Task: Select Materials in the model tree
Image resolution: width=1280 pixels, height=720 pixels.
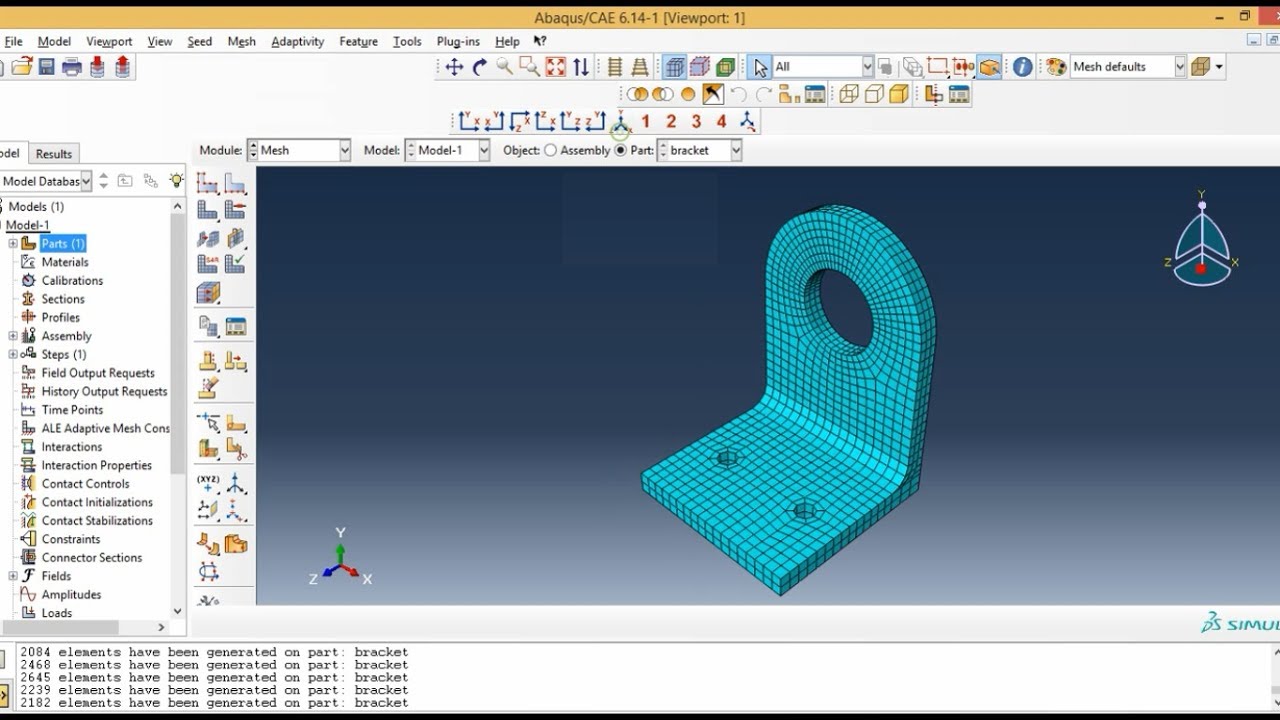Action: tap(65, 262)
